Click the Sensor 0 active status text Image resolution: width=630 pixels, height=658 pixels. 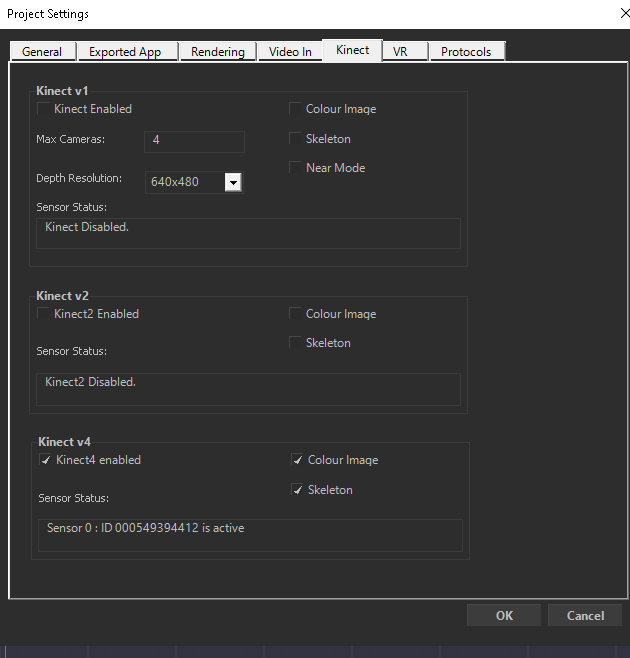(x=145, y=528)
